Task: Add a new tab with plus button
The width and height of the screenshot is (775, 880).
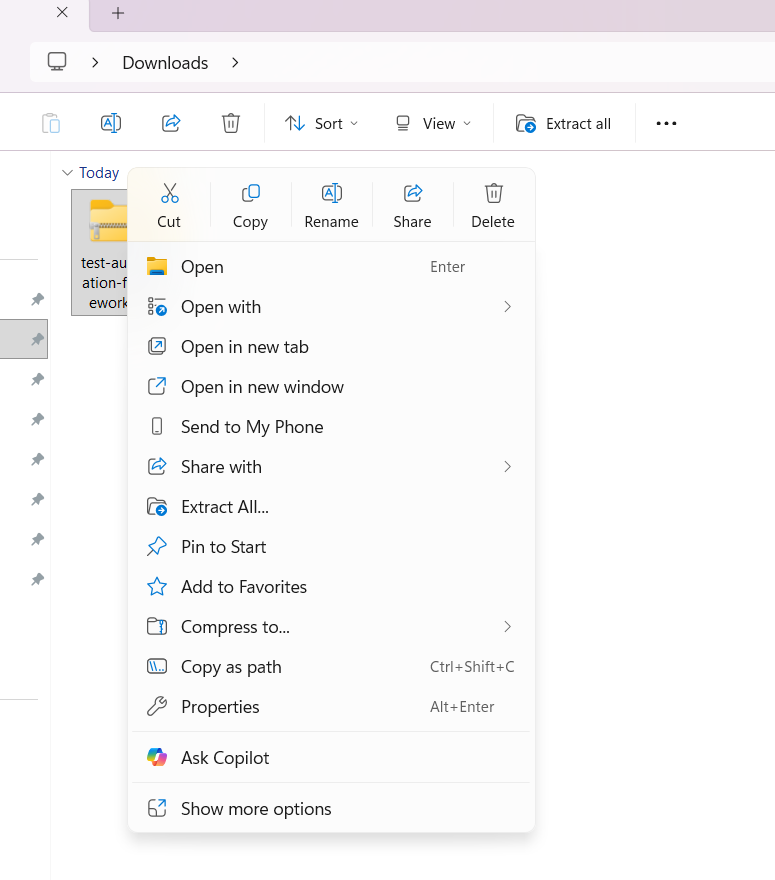Action: pyautogui.click(x=118, y=13)
